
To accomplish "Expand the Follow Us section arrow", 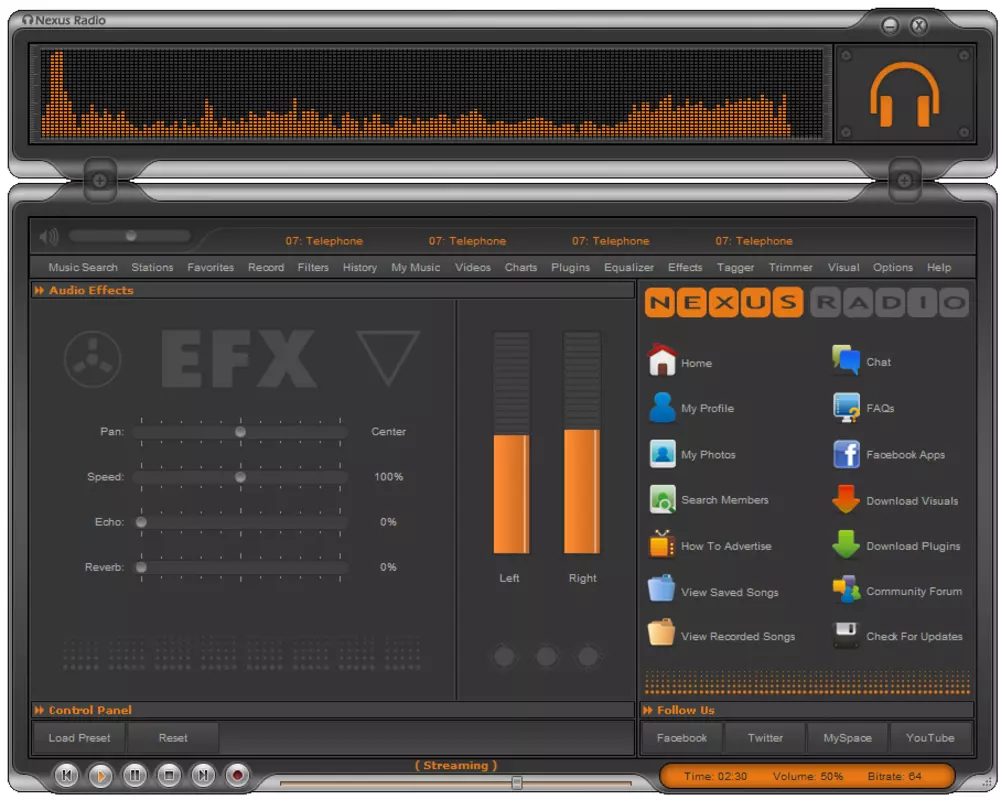I will pos(648,710).
